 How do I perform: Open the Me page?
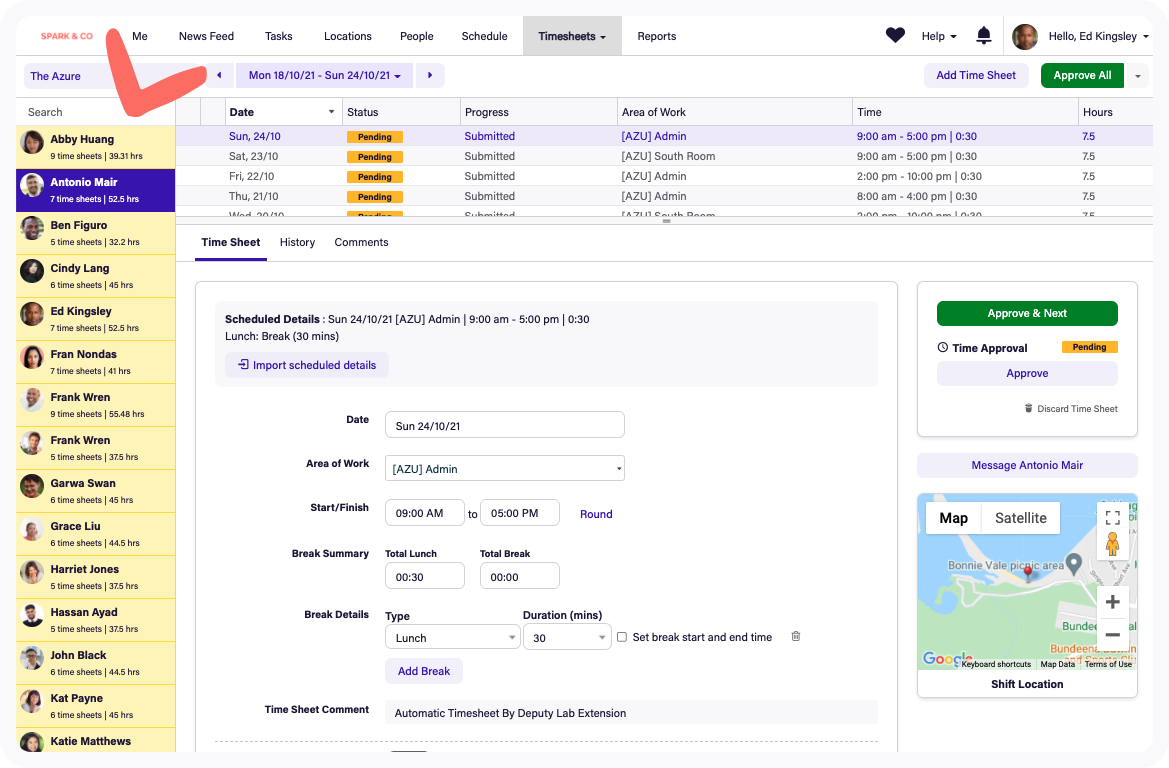pyautogui.click(x=139, y=36)
